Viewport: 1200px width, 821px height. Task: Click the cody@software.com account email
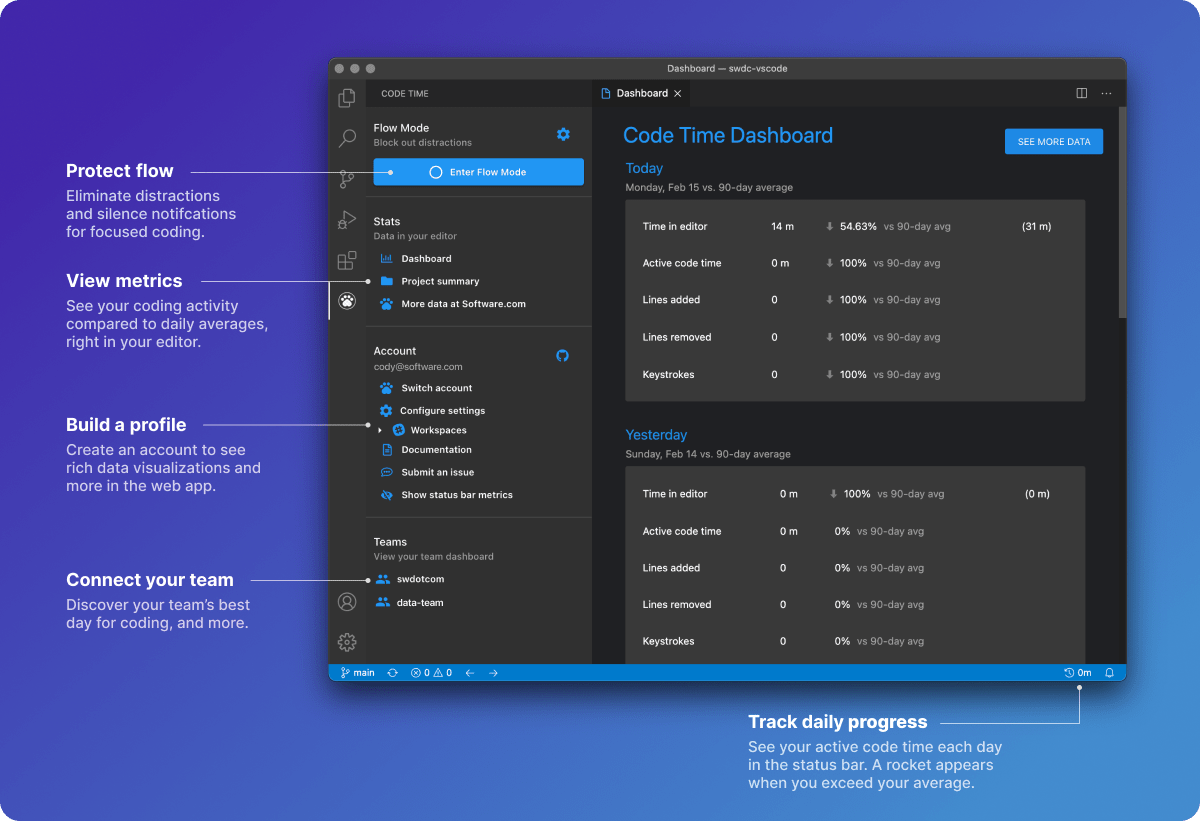(x=418, y=367)
